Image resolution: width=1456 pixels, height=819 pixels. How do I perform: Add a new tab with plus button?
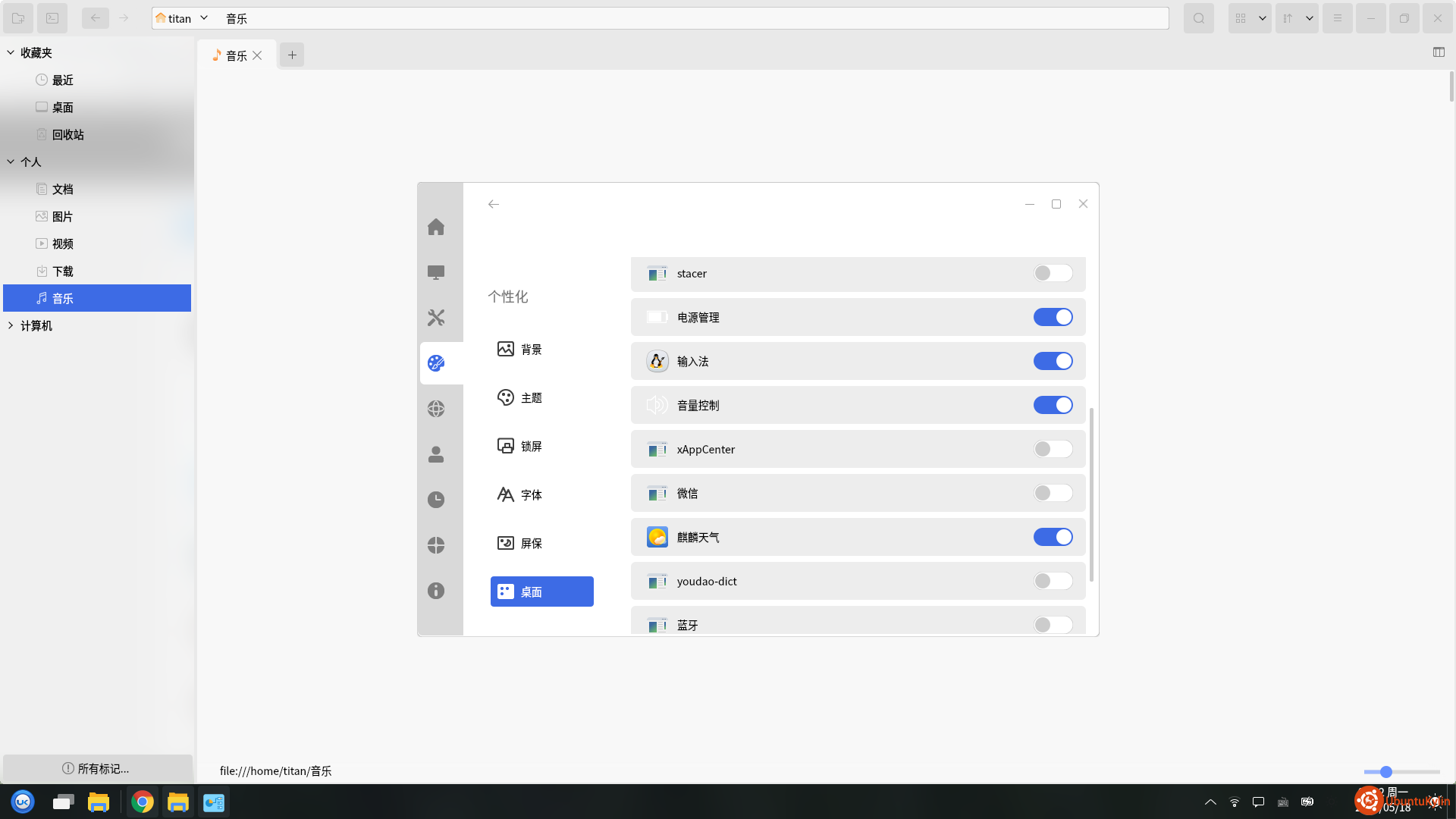click(x=292, y=55)
